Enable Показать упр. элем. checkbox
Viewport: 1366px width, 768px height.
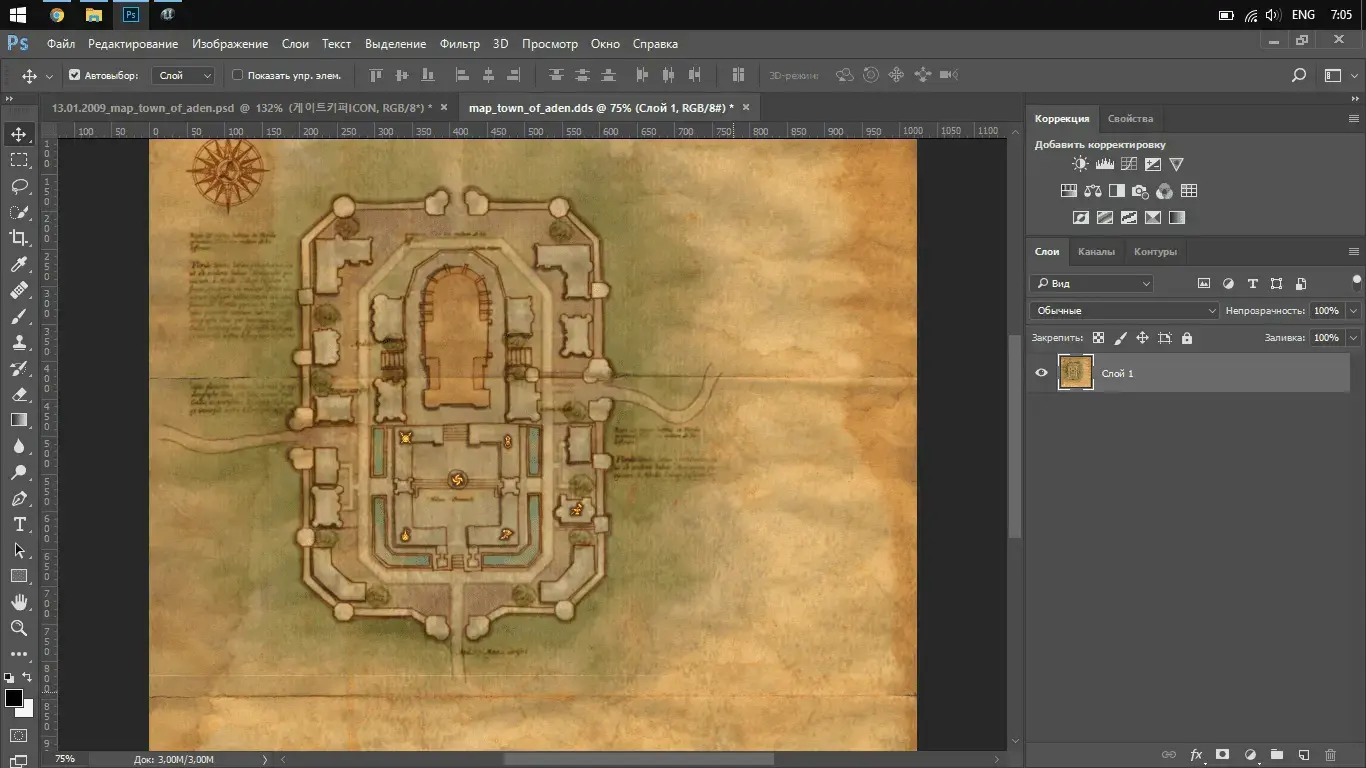click(x=238, y=75)
